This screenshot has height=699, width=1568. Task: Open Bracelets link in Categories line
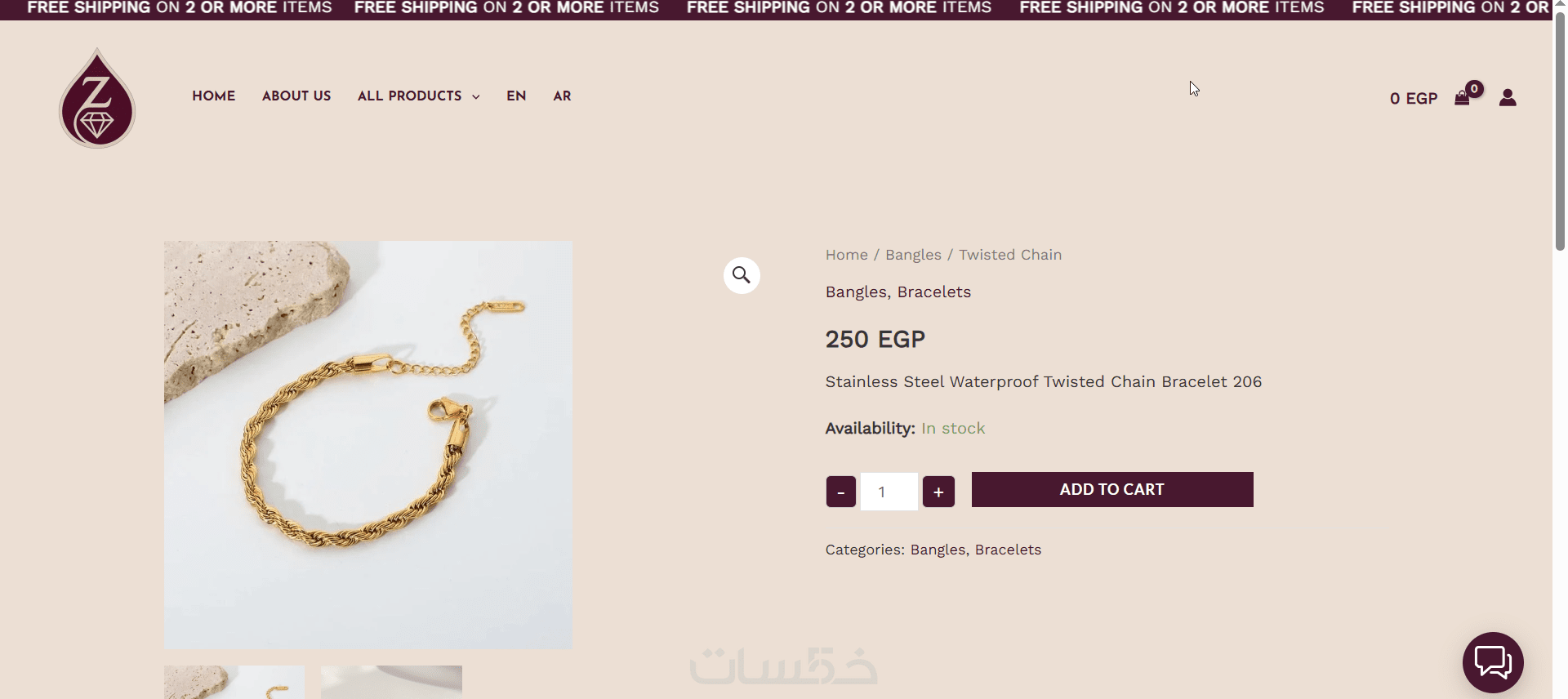1008,550
